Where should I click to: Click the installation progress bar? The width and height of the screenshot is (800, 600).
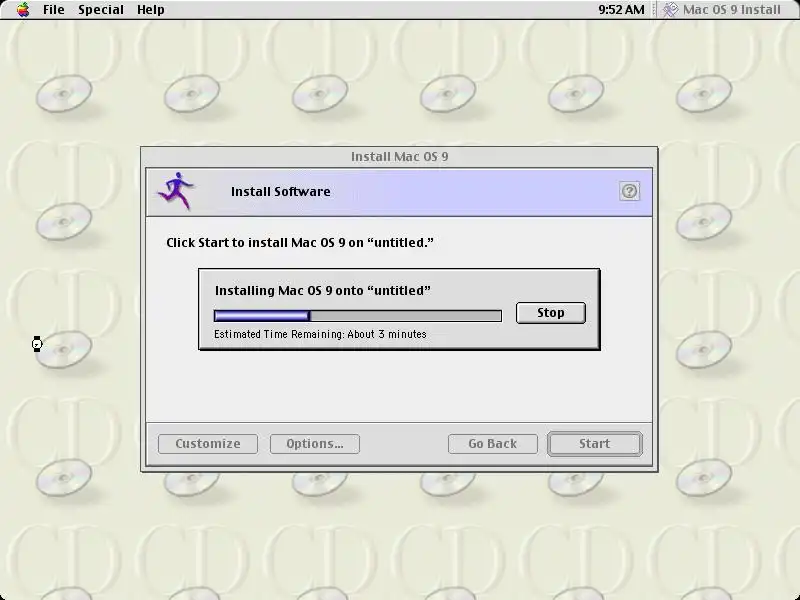pos(358,316)
